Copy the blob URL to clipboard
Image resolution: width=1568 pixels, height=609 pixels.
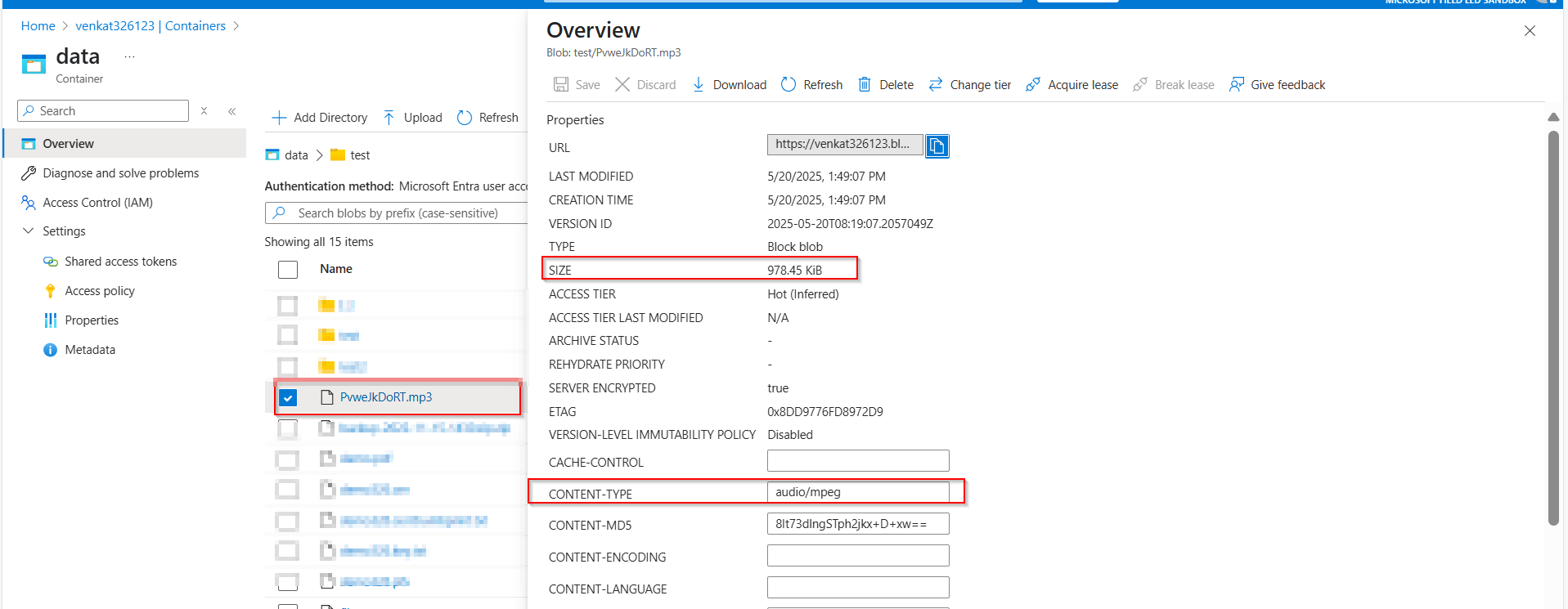(x=937, y=146)
